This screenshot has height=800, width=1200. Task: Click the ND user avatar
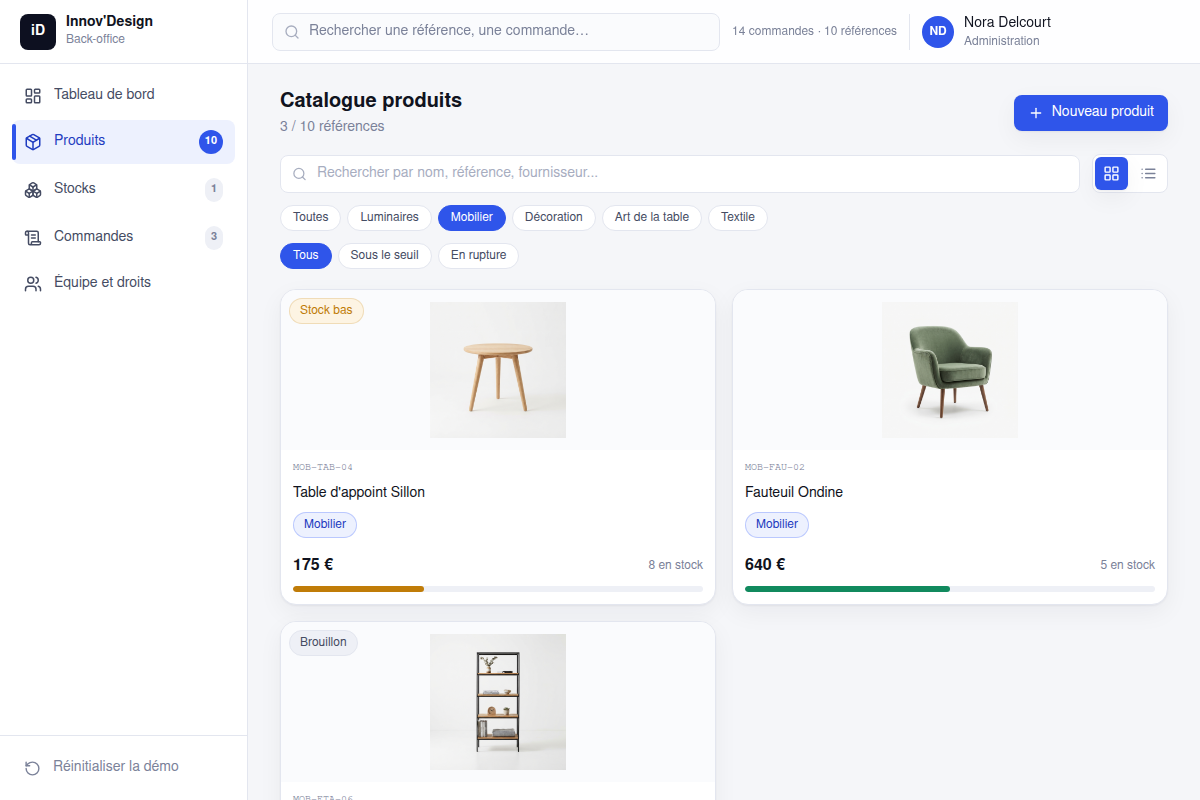click(938, 32)
